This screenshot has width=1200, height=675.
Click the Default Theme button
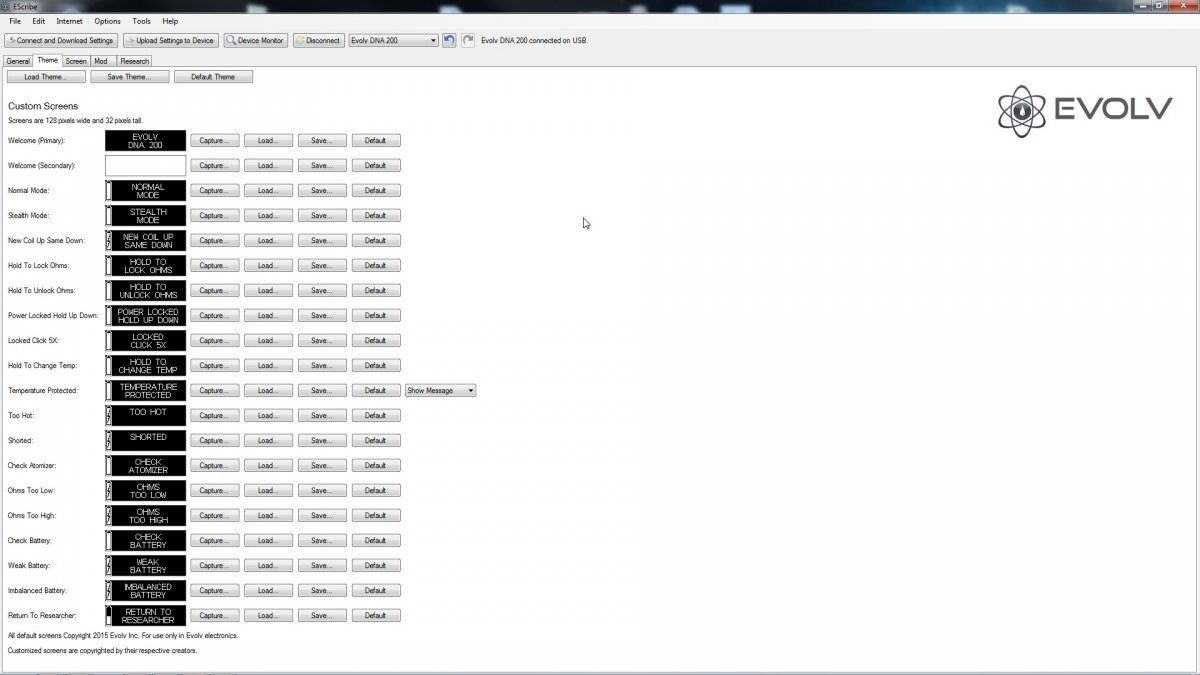point(213,77)
